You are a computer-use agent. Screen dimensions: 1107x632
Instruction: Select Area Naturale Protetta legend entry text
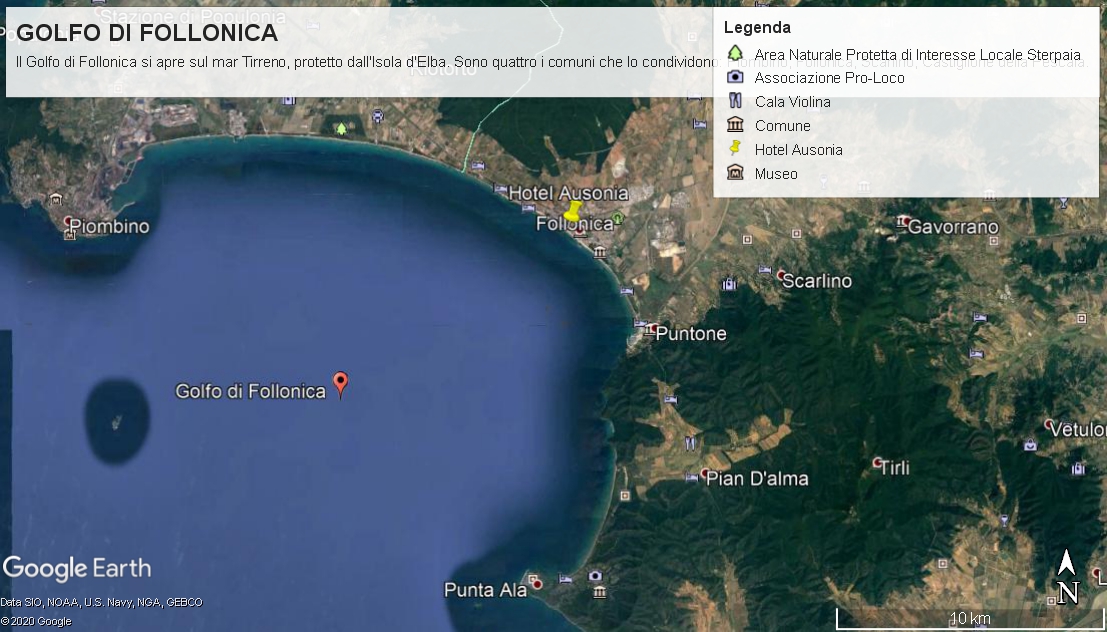(x=917, y=54)
